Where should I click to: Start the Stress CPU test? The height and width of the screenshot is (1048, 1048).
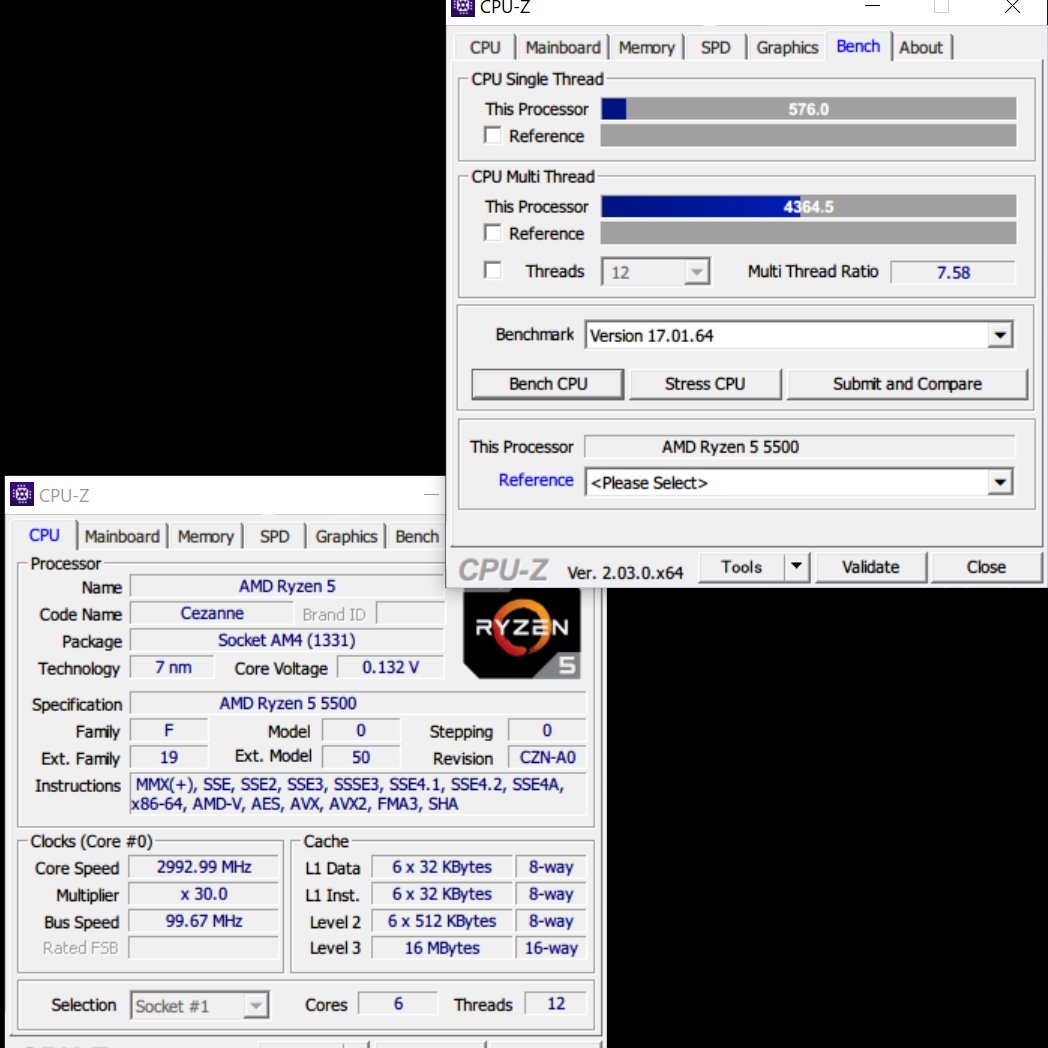click(705, 384)
